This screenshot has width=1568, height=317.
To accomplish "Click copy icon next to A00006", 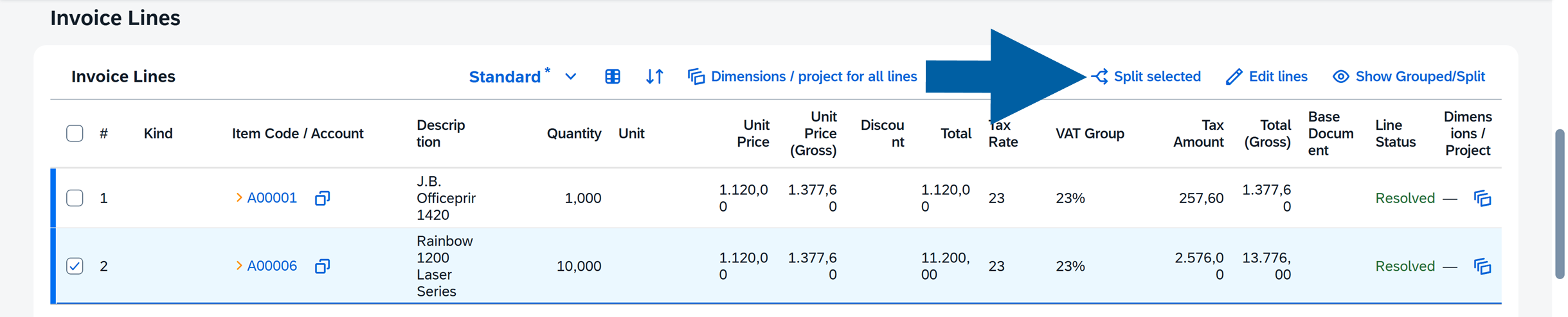I will tap(323, 266).
